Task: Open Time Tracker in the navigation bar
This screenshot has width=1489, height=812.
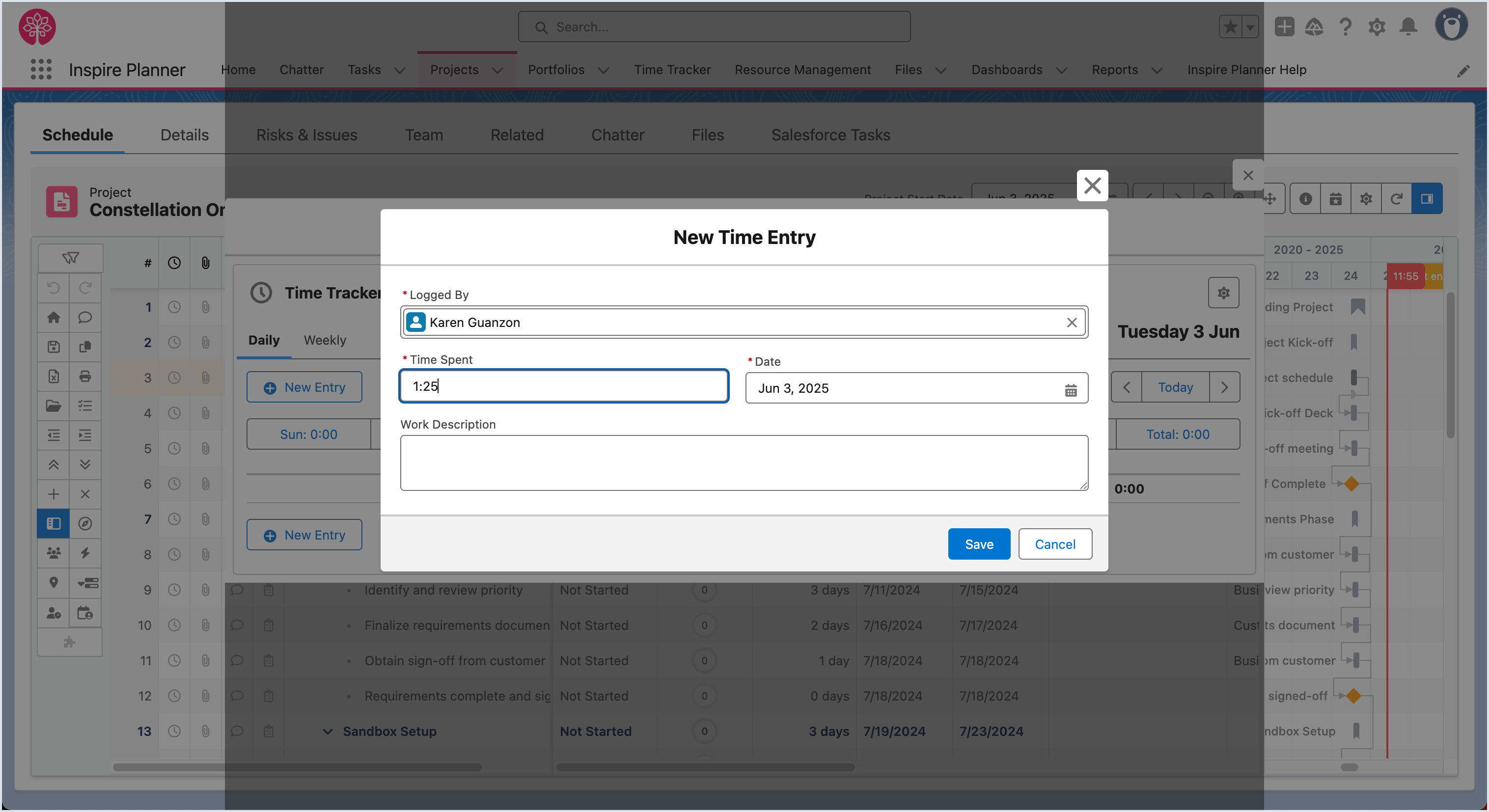Action: click(672, 69)
